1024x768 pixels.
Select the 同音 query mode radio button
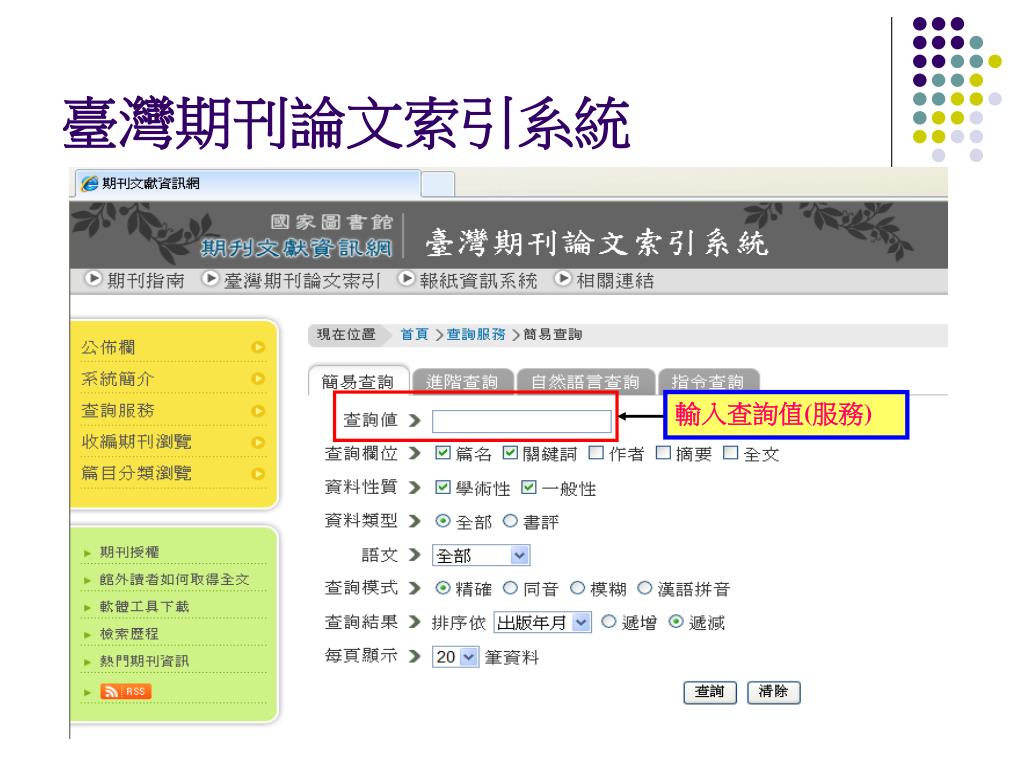pos(510,588)
